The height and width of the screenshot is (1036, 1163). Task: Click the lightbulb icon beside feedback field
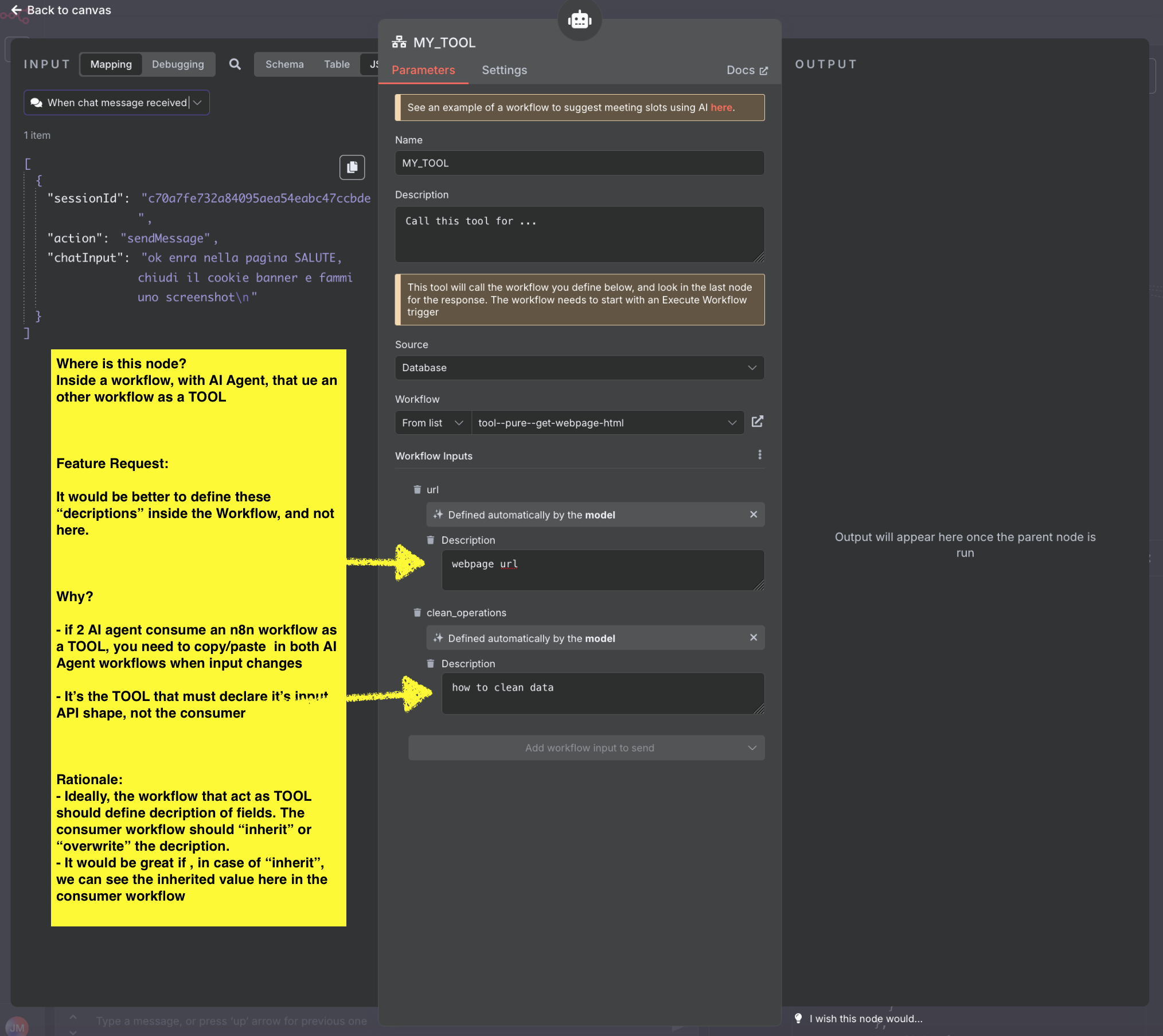(x=798, y=1019)
